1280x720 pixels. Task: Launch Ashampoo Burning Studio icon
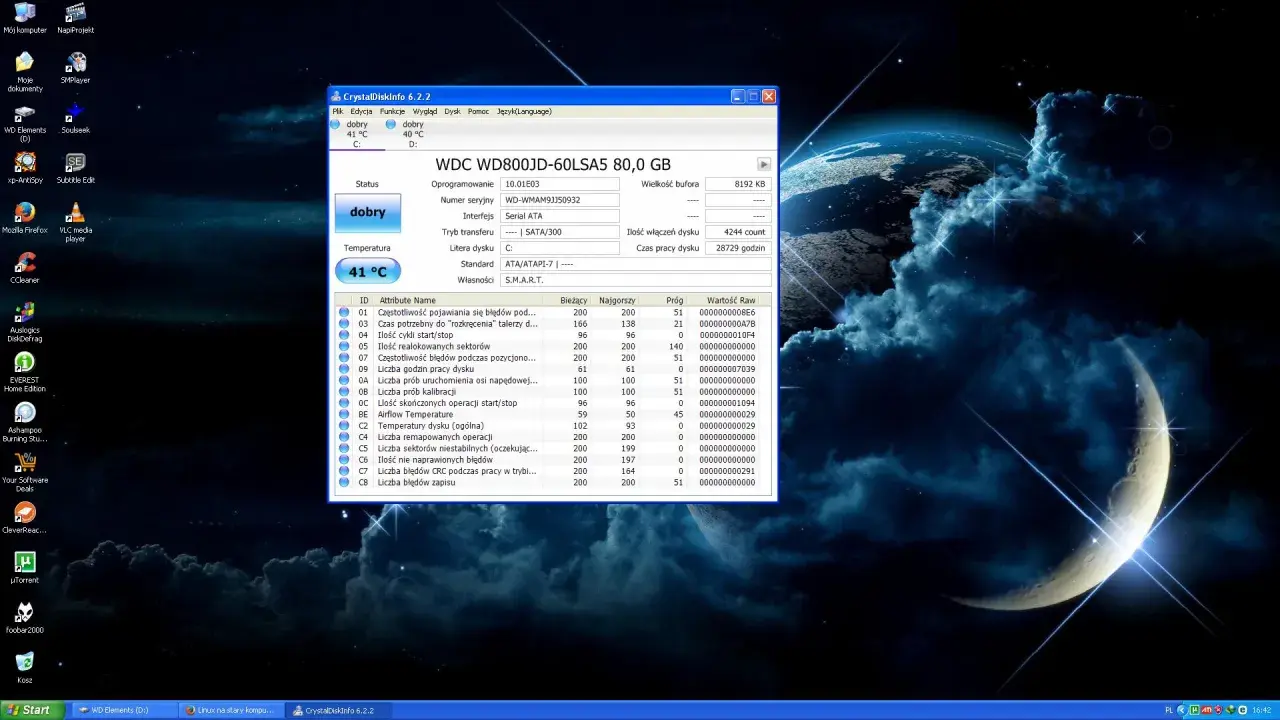click(x=25, y=422)
